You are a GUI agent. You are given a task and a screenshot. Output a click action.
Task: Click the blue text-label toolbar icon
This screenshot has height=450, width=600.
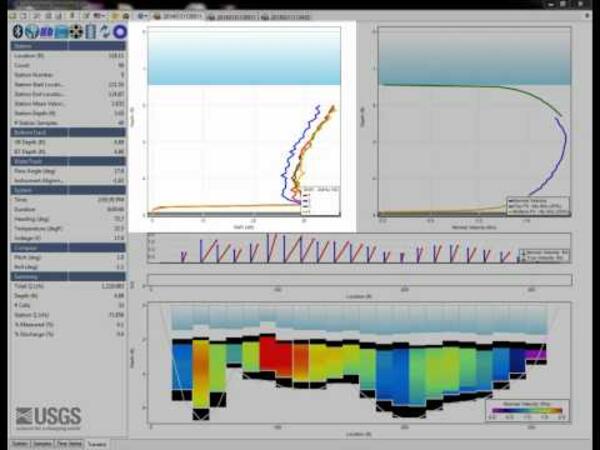click(x=47, y=32)
